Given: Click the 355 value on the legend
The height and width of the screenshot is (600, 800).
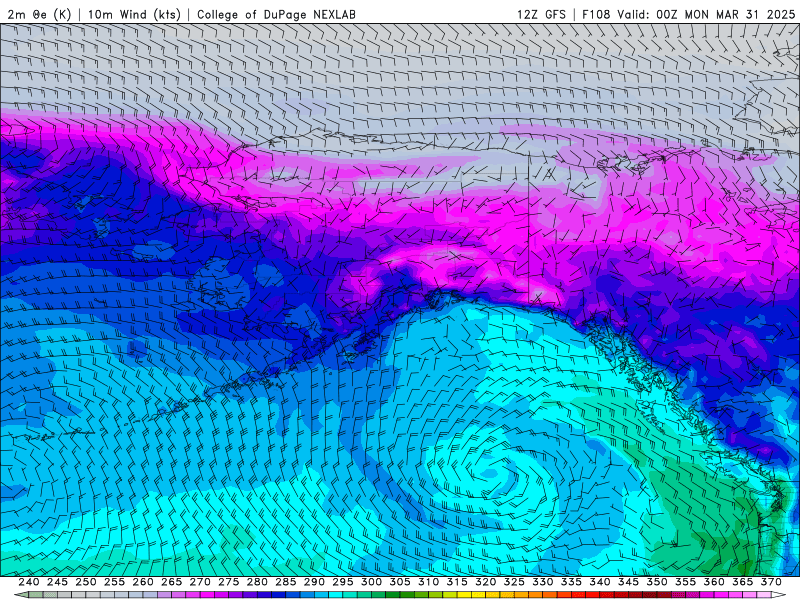Looking at the screenshot, I should 686,582.
